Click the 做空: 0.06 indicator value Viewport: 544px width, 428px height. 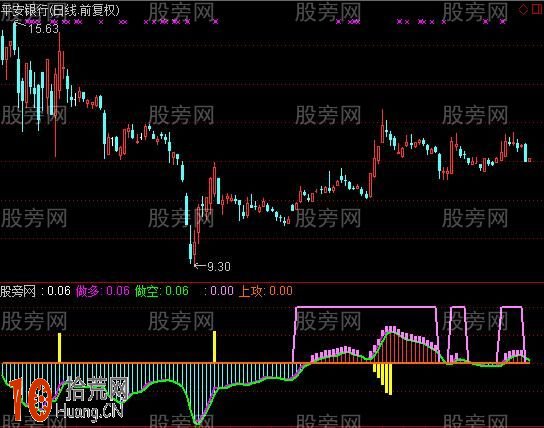point(162,291)
